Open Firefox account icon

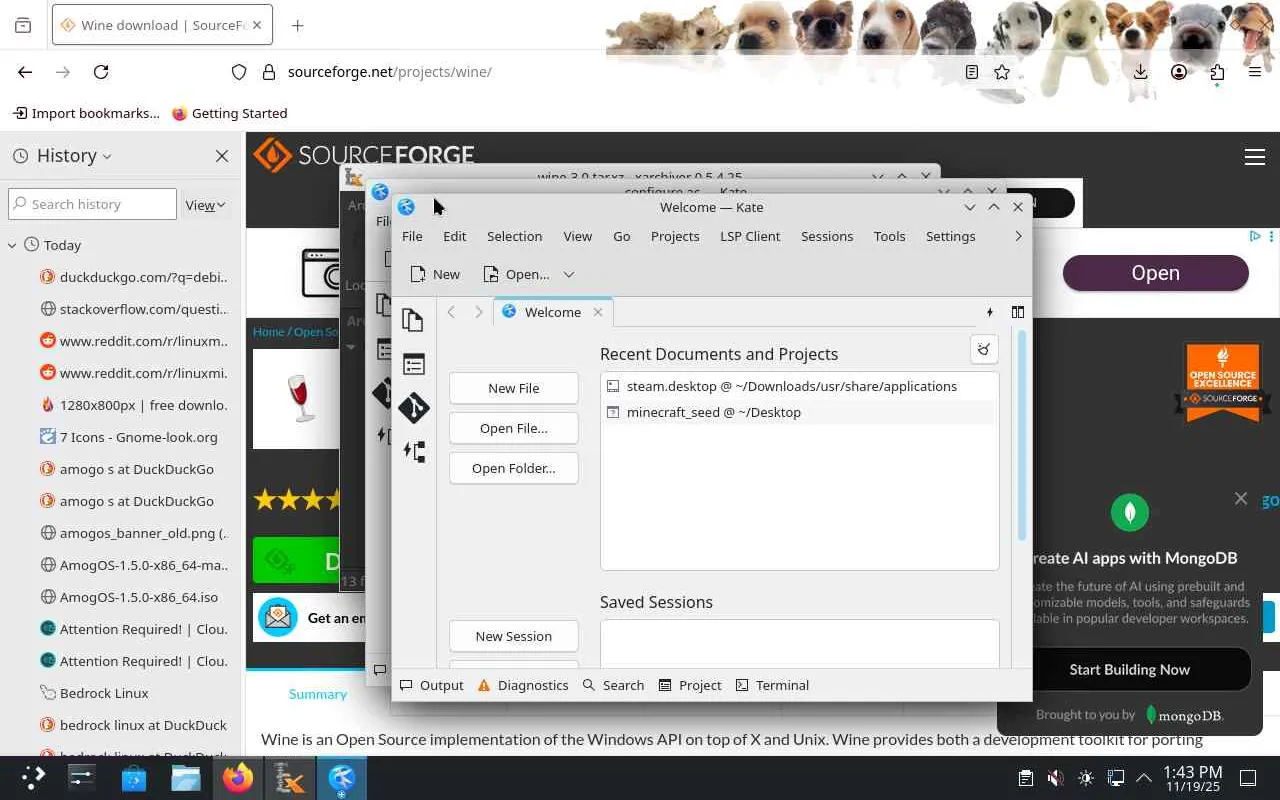pyautogui.click(x=1179, y=72)
